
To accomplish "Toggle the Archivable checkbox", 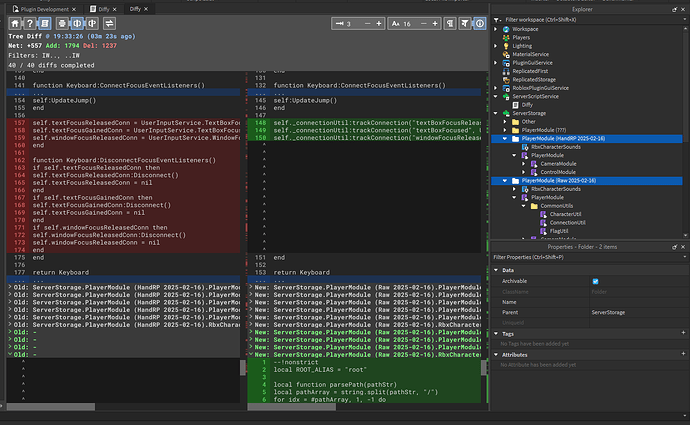I will click(x=596, y=281).
